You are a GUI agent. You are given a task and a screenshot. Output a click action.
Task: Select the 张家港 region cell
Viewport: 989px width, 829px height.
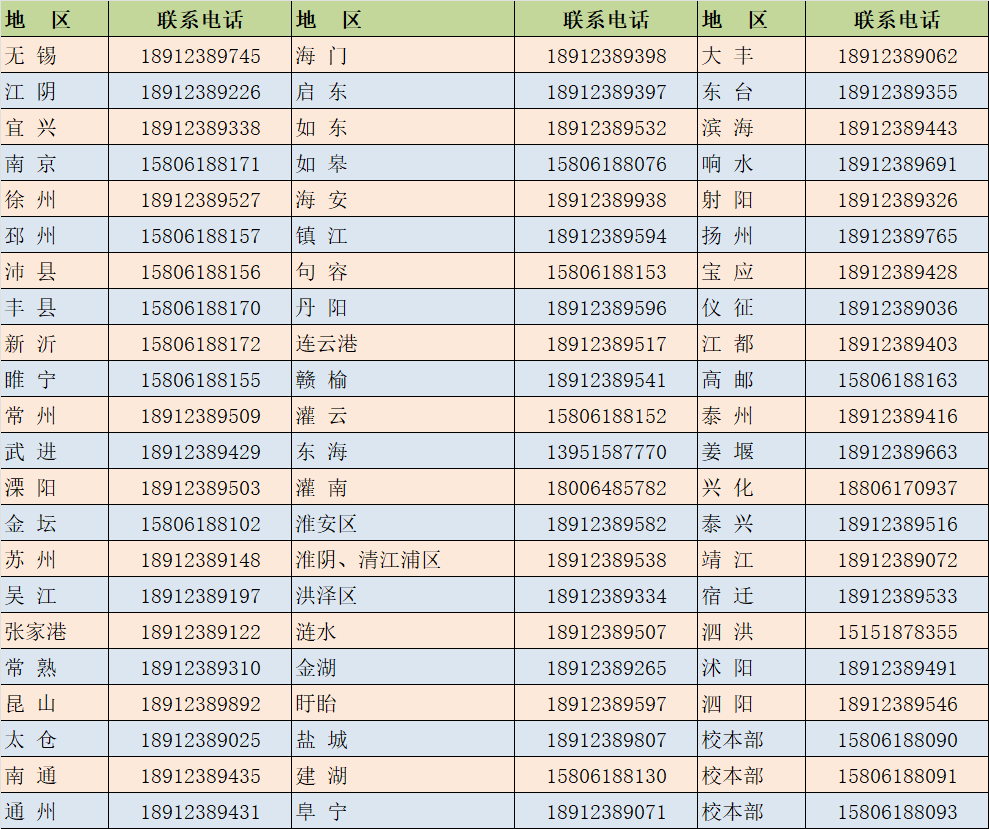pos(36,632)
